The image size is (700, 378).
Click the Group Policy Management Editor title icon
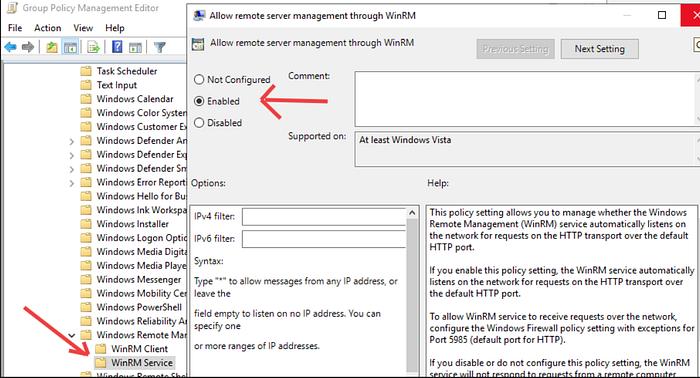point(12,8)
